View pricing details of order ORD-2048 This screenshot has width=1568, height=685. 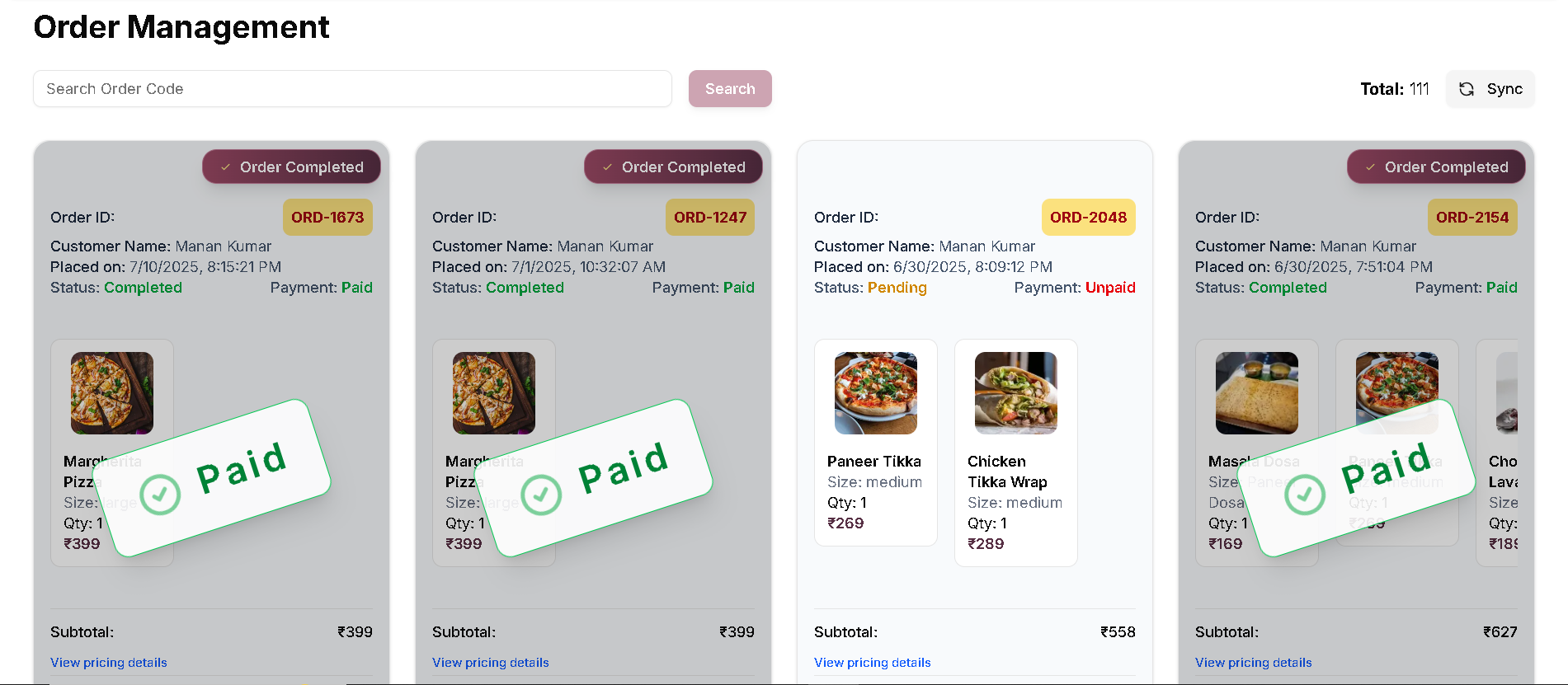pos(873,663)
